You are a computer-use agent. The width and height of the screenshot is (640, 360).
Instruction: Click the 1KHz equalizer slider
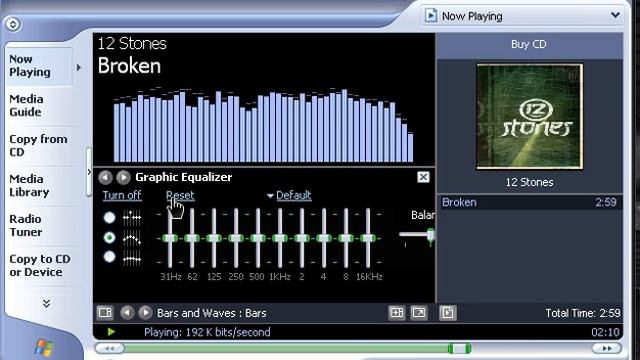pyautogui.click(x=280, y=238)
